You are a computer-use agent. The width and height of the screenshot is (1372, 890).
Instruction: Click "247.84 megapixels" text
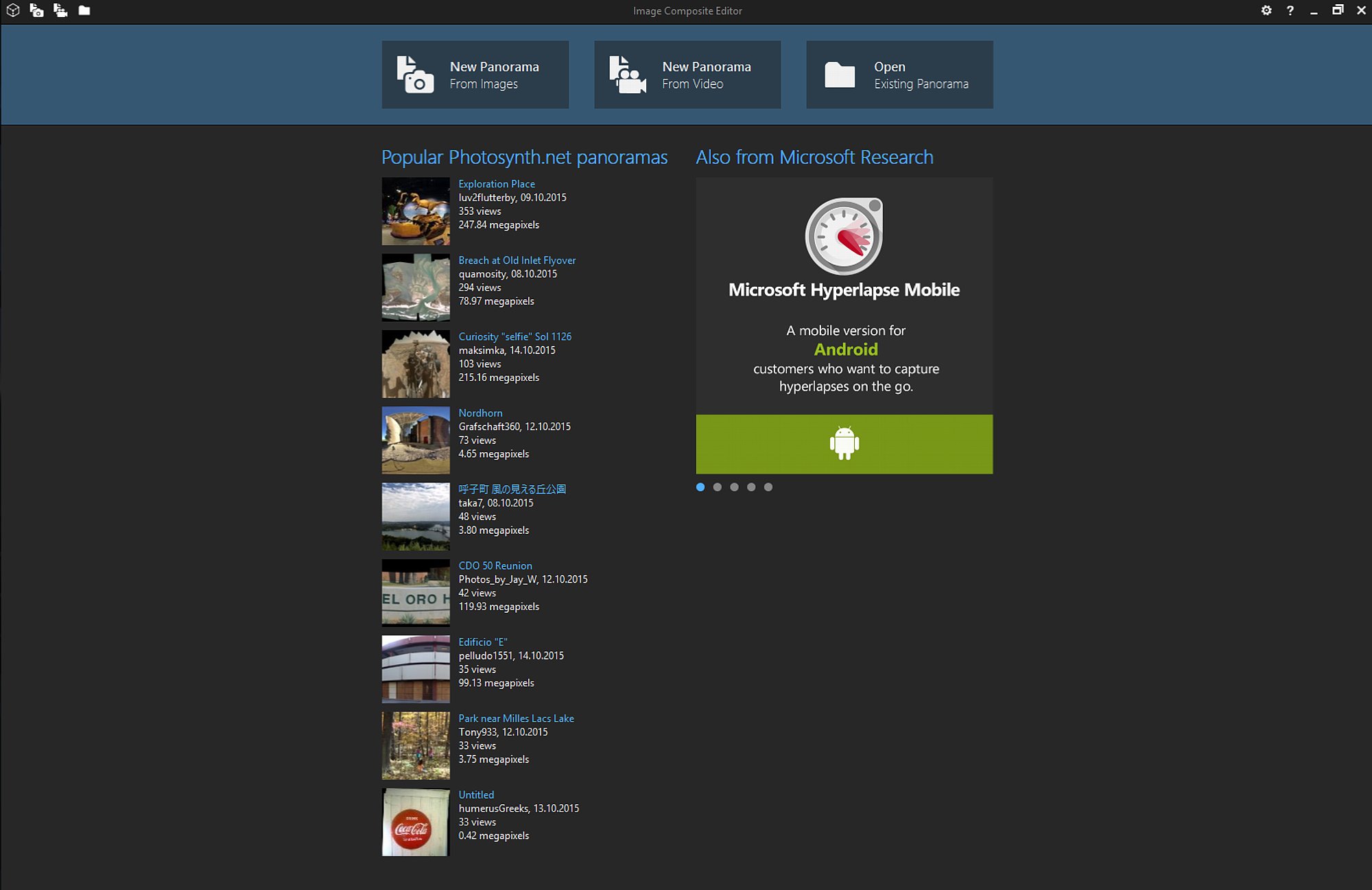499,225
